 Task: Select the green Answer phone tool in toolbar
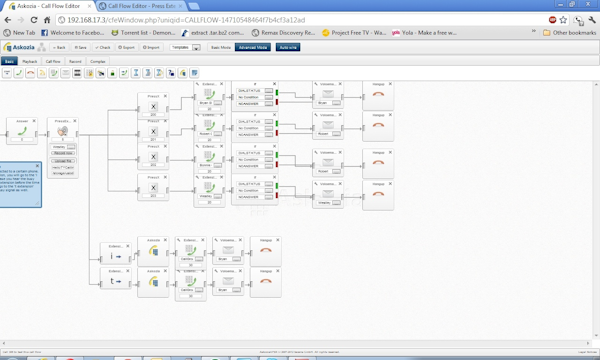18,73
